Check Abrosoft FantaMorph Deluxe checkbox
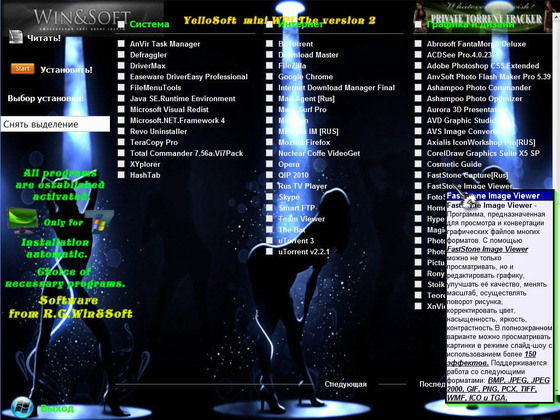The height and width of the screenshot is (420, 560). coord(418,44)
